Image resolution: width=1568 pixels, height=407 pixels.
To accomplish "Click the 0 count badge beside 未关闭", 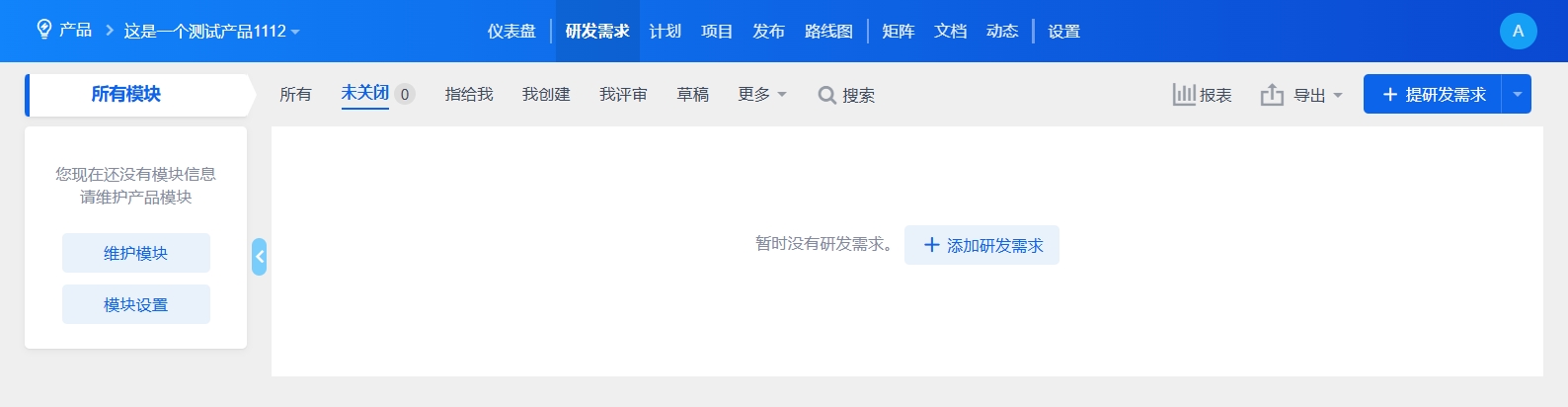I will tap(405, 95).
